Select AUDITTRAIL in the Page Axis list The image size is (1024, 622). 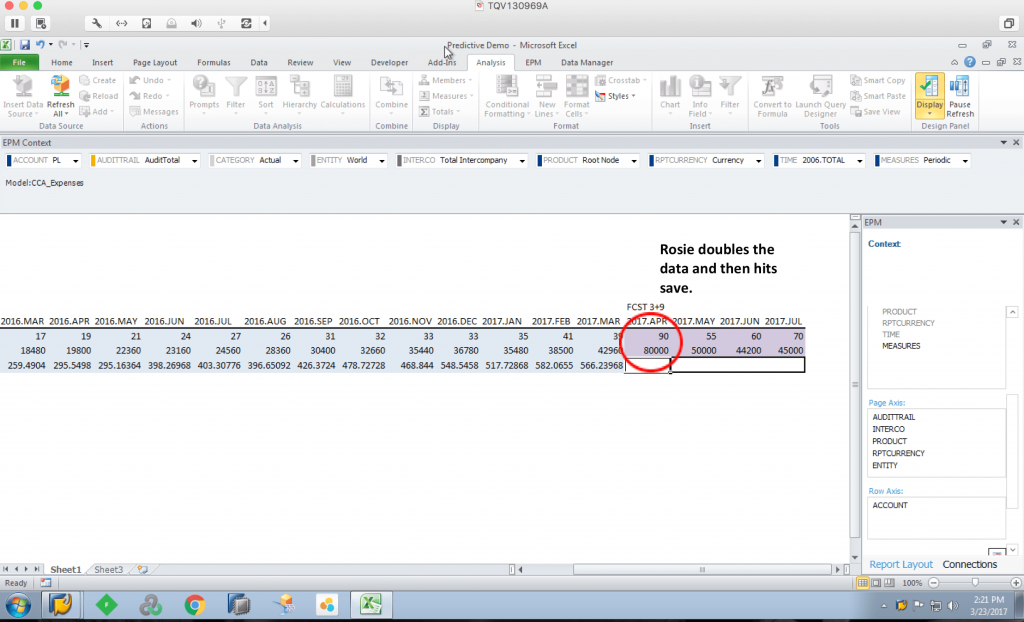(x=893, y=417)
